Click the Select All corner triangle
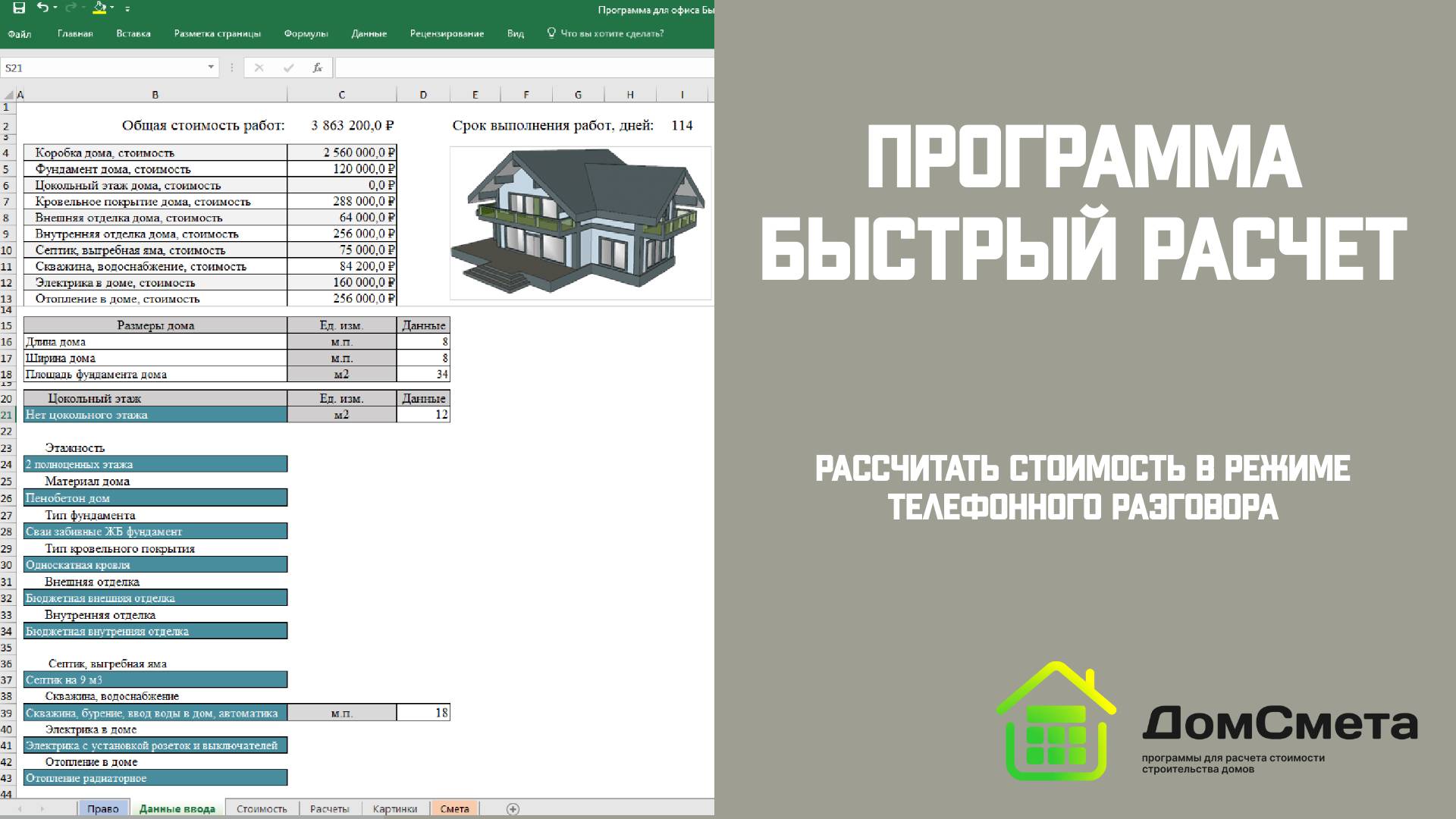The image size is (1456, 819). [x=9, y=95]
